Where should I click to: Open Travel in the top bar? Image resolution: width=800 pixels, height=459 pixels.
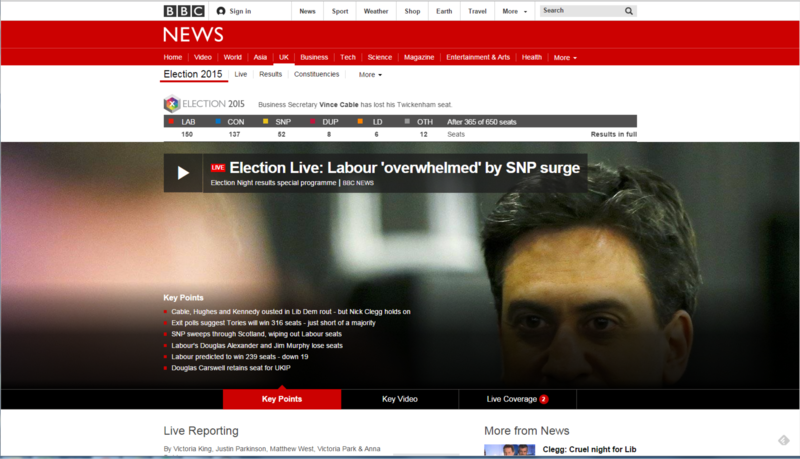coord(477,11)
